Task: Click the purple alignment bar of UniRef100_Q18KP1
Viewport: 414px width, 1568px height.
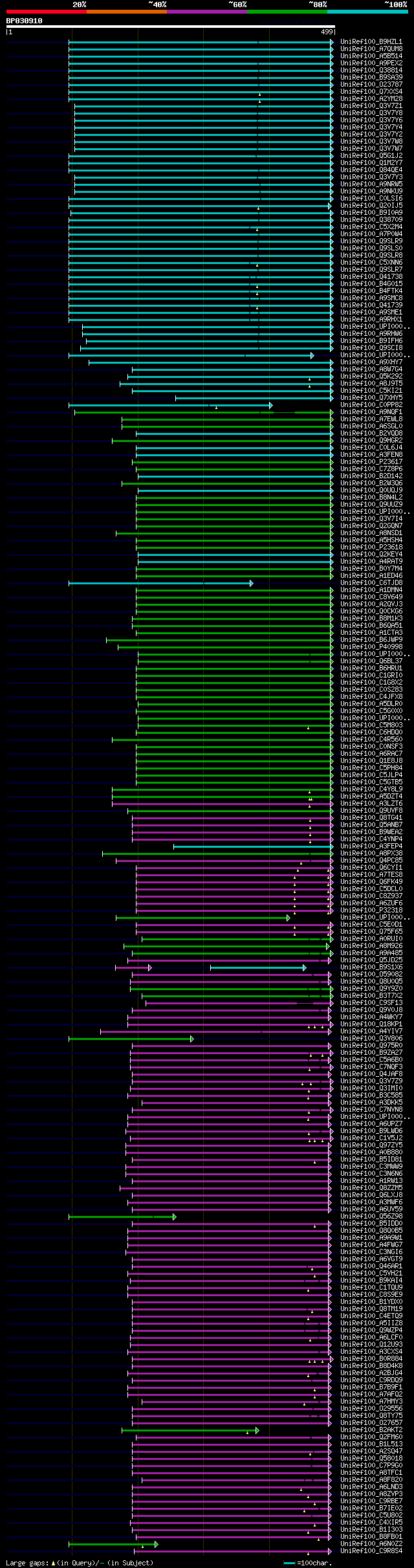Action: point(230,1024)
